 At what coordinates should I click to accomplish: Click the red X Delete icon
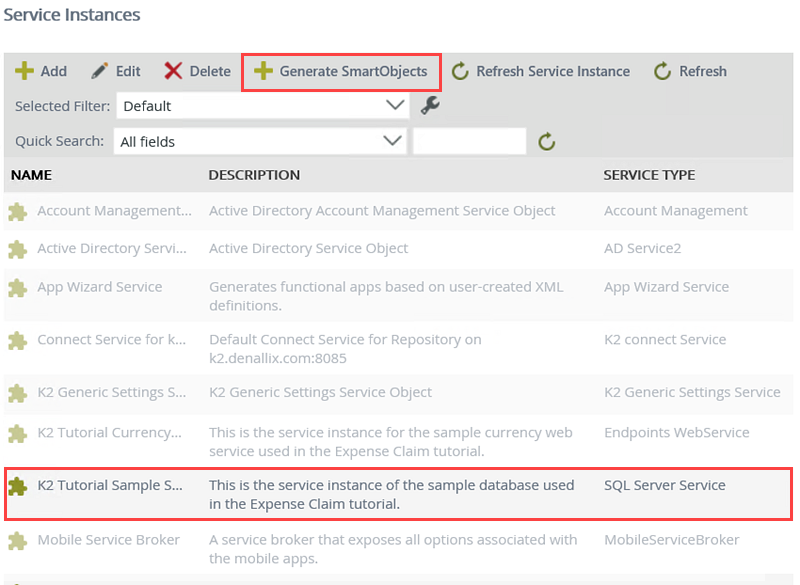(173, 71)
